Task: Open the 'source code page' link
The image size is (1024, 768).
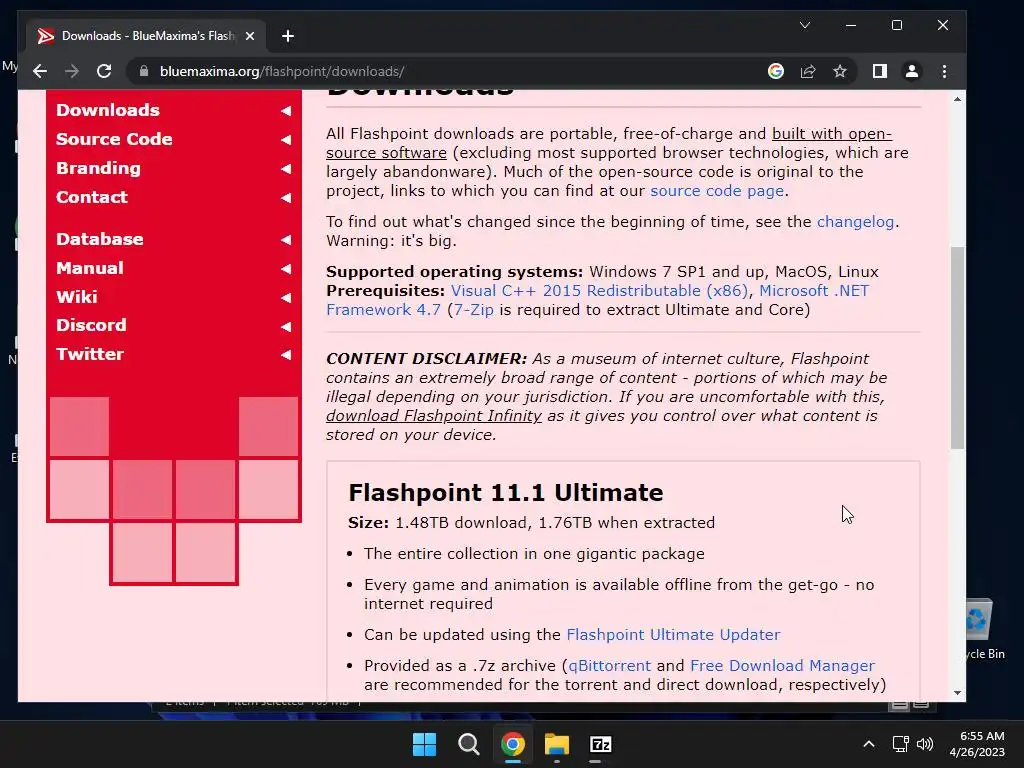Action: tap(717, 191)
